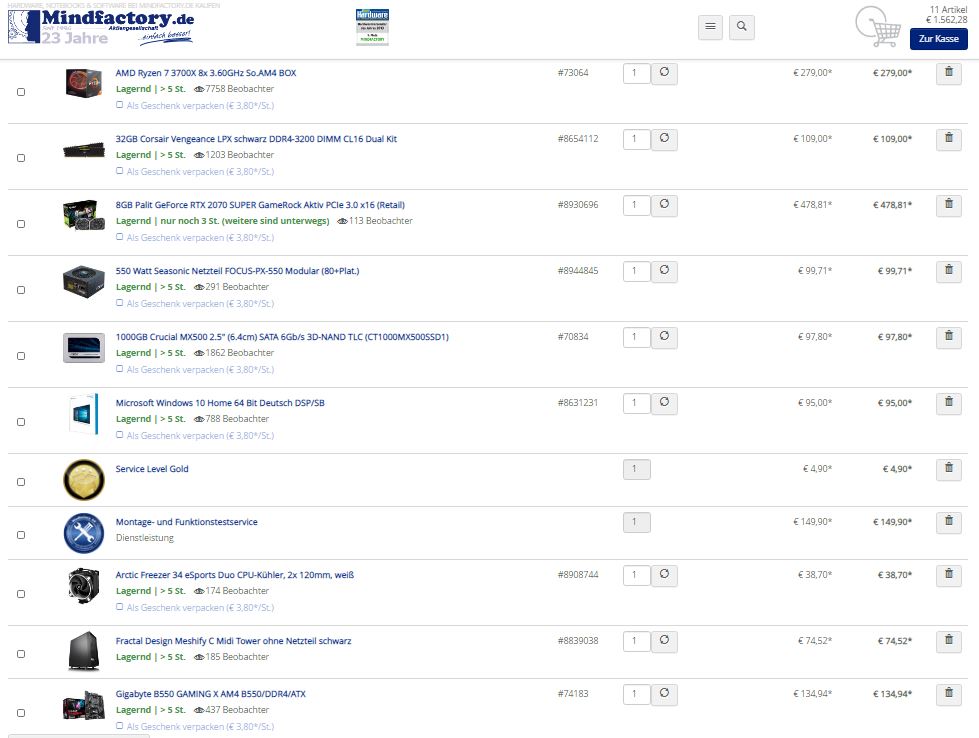Open 1000GB Crucial MX500 product link

(282, 337)
